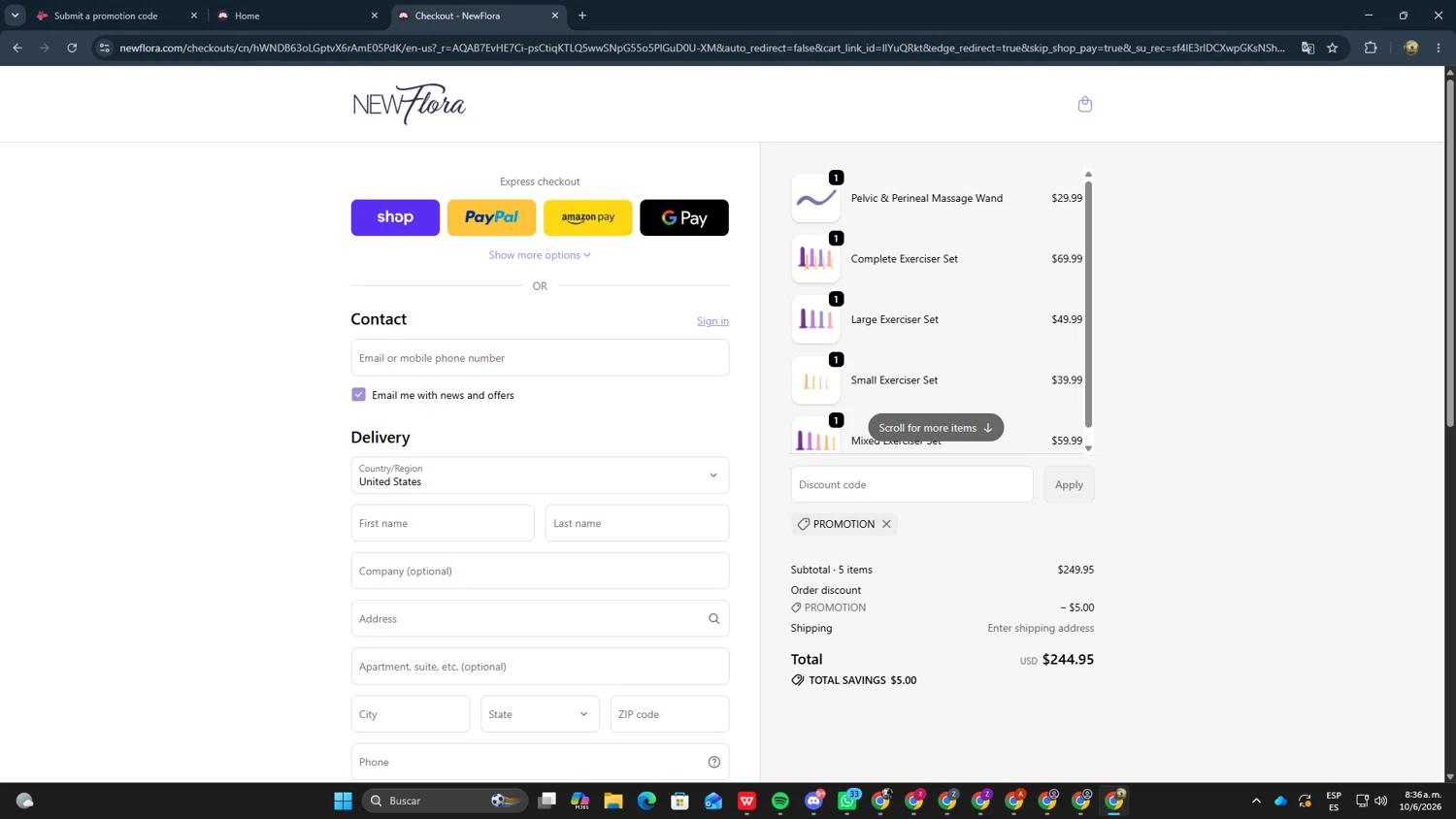
Task: Open WhatsApp from taskbar
Action: (847, 801)
